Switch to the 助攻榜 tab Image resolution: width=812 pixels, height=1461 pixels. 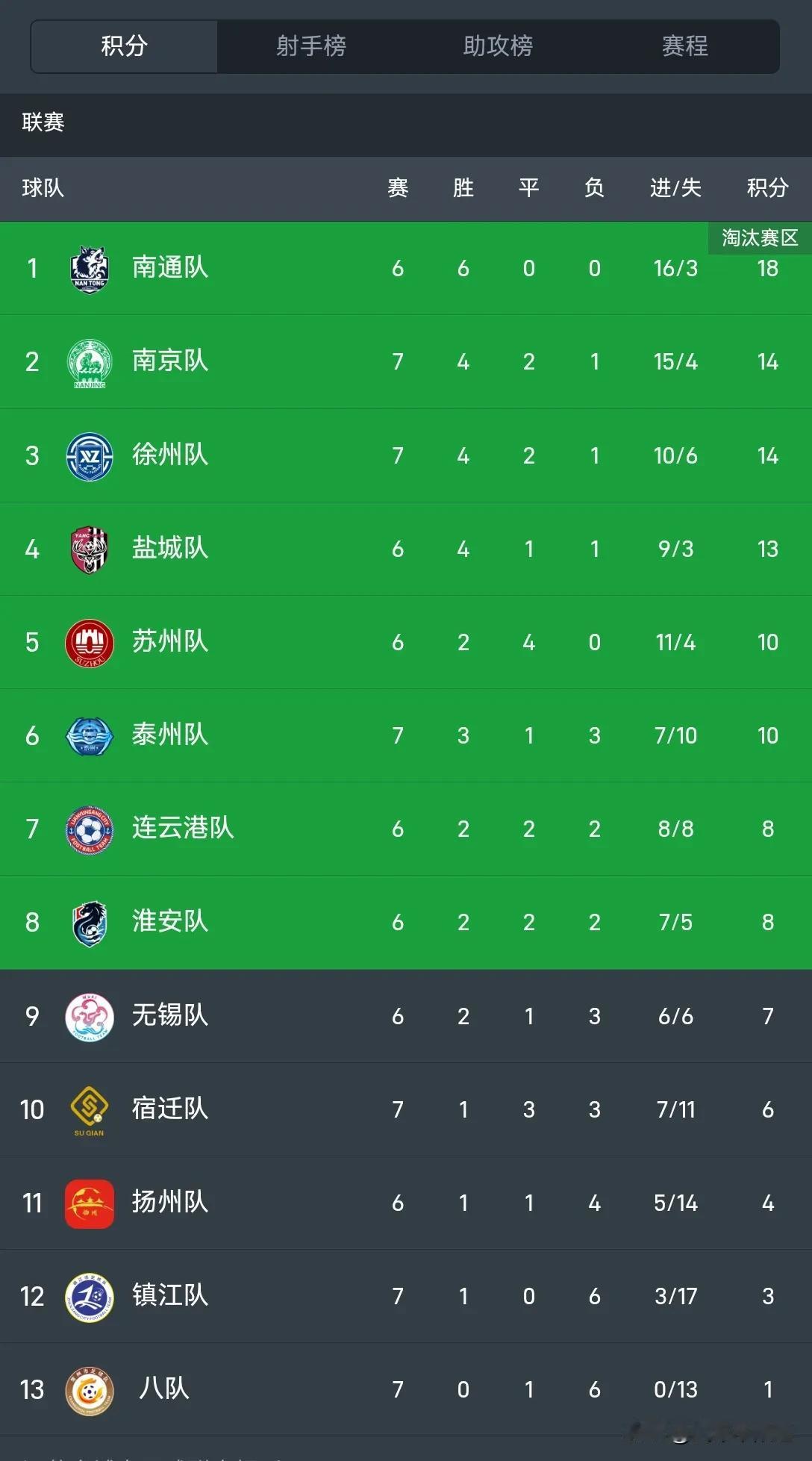(x=499, y=46)
